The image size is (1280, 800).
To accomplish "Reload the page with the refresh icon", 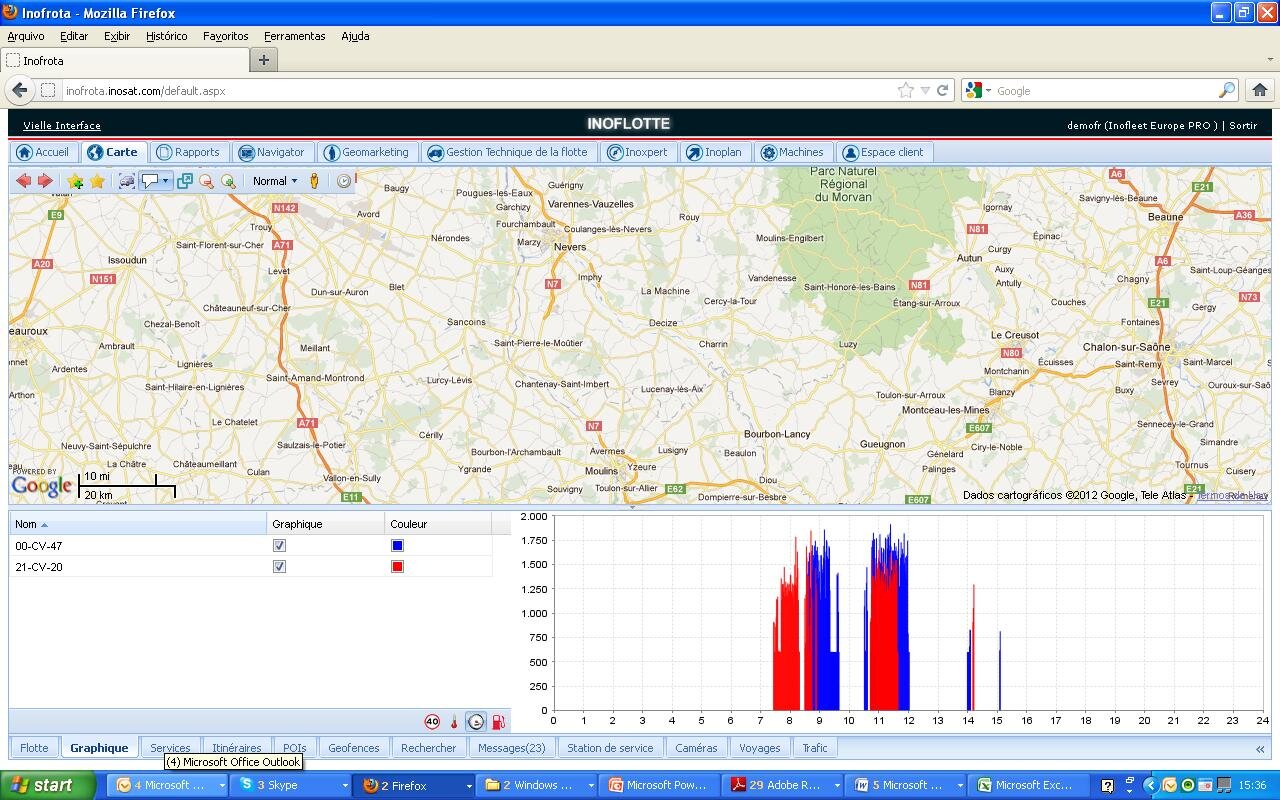I will pyautogui.click(x=942, y=90).
